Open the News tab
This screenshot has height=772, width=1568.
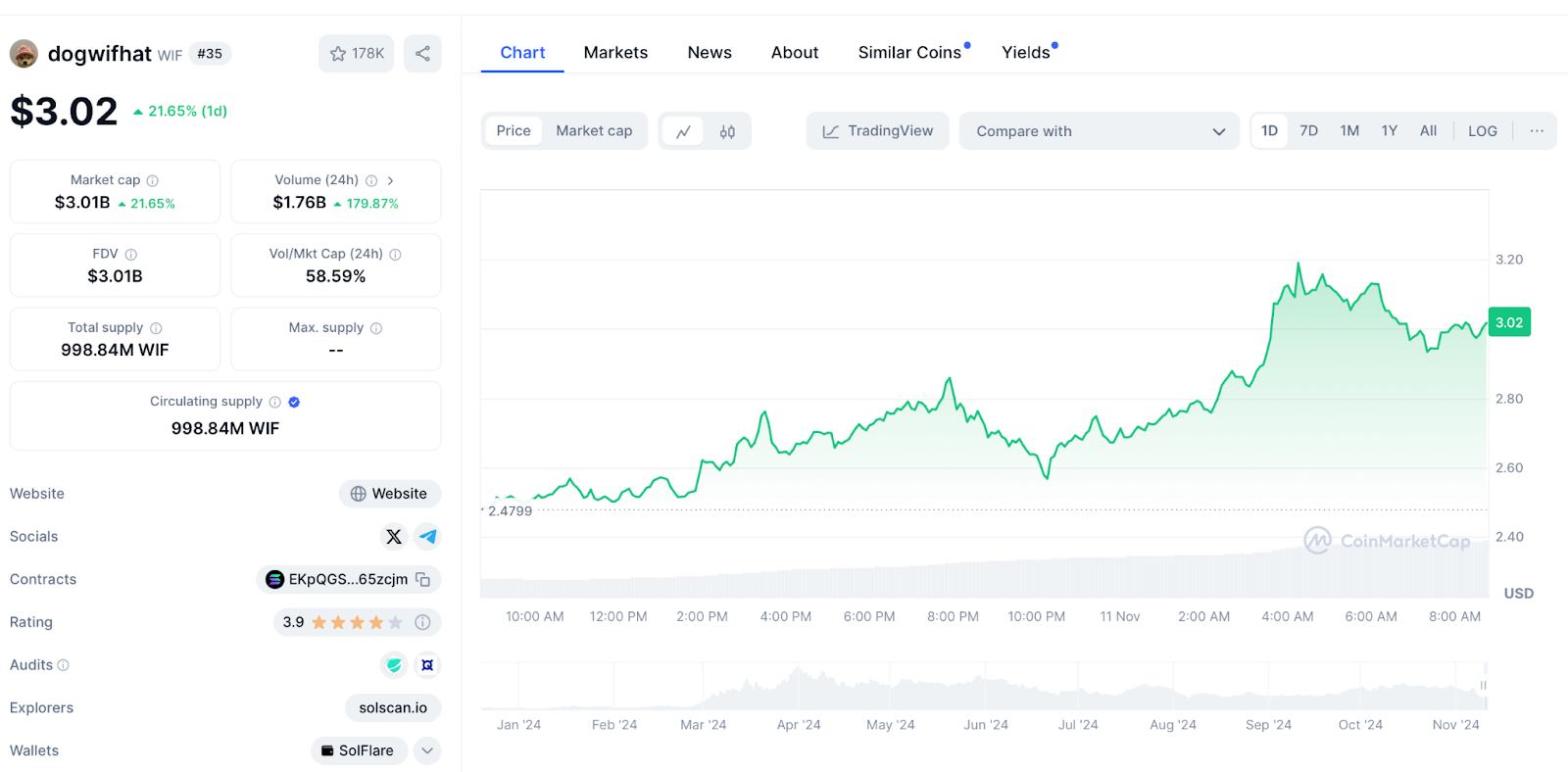[x=710, y=53]
